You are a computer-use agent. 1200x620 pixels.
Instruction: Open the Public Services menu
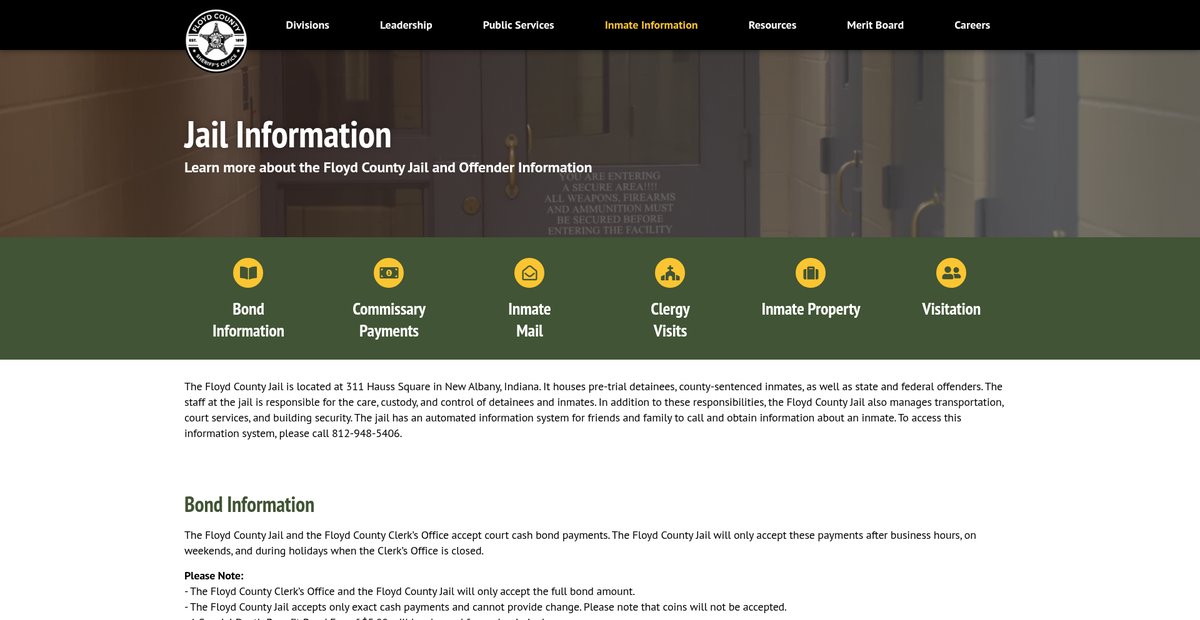tap(518, 25)
